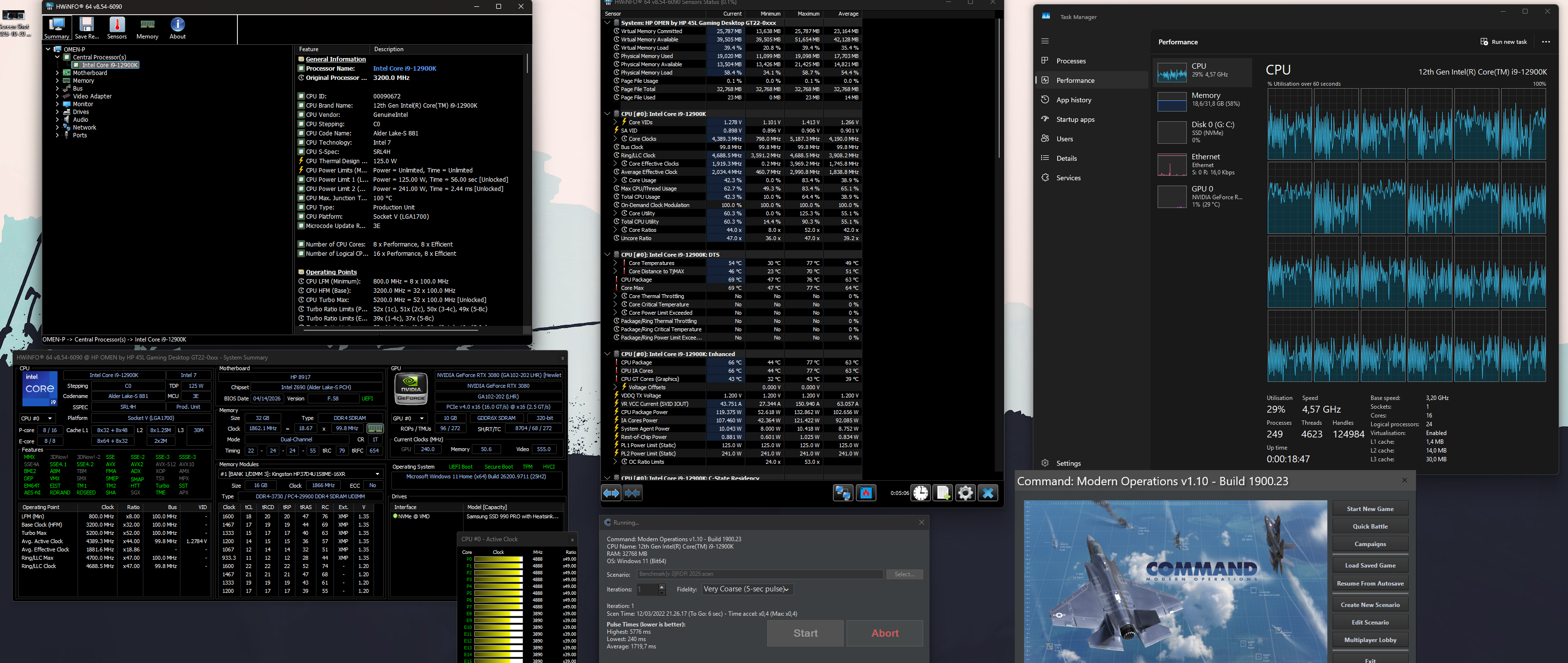Expand Core VIDs sensor row
Viewport: 1568px width, 663px height.
coord(616,122)
